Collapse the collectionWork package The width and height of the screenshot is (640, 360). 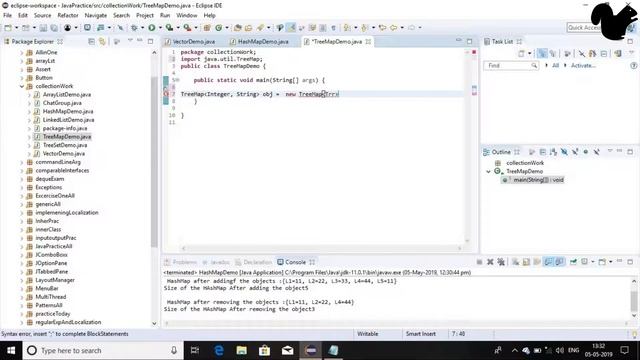pos(22,86)
